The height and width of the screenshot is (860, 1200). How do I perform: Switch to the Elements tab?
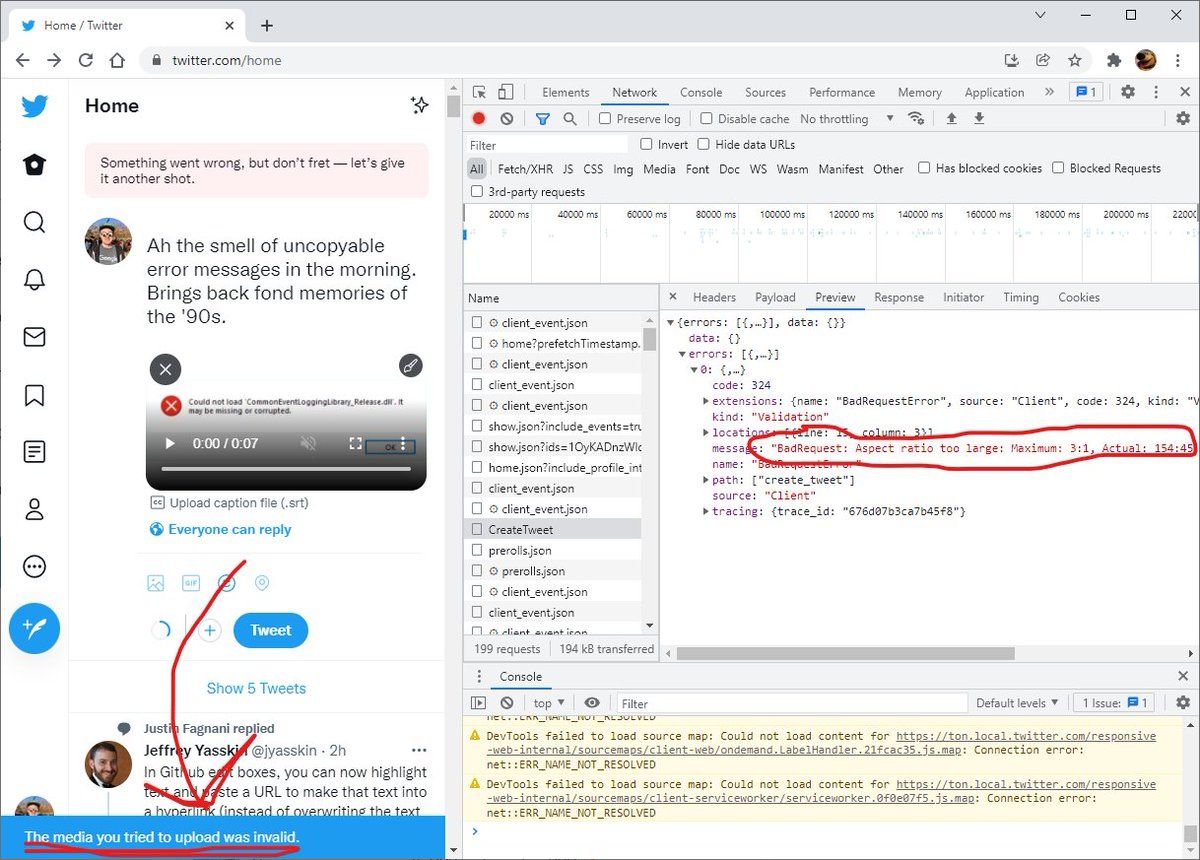(x=566, y=92)
